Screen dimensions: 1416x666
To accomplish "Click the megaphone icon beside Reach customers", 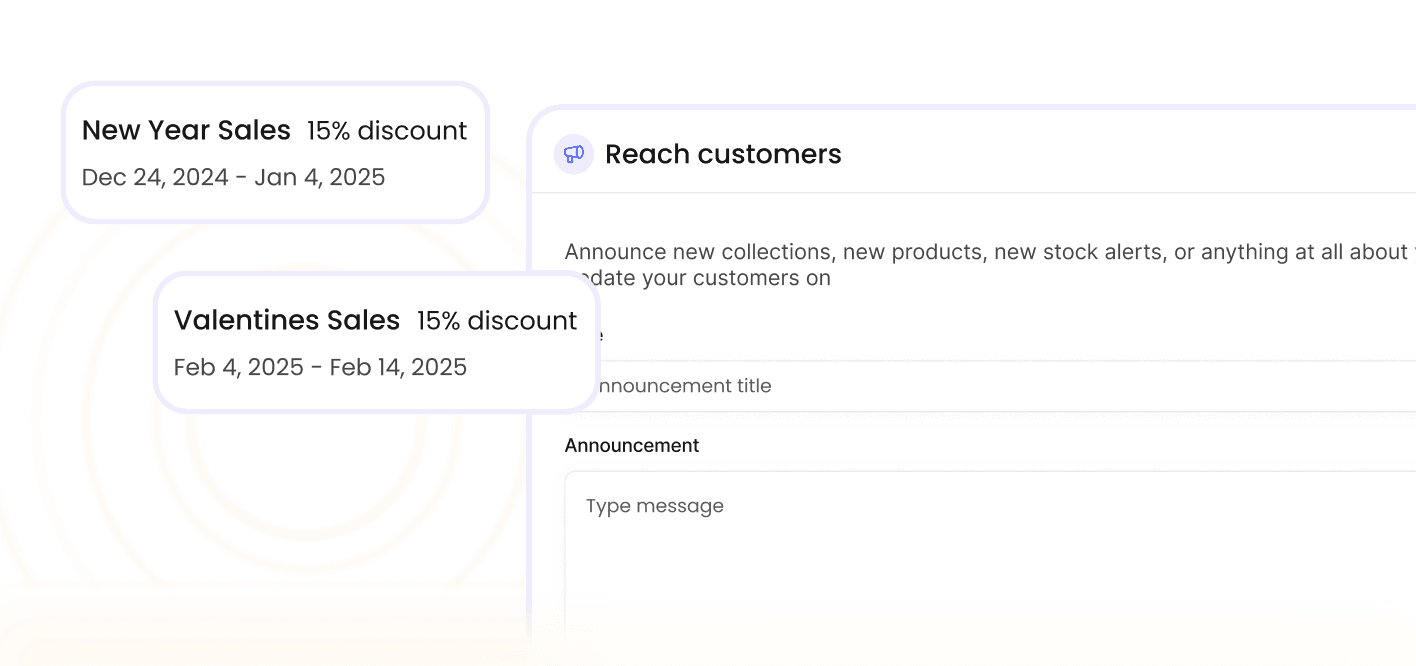I will click(574, 155).
